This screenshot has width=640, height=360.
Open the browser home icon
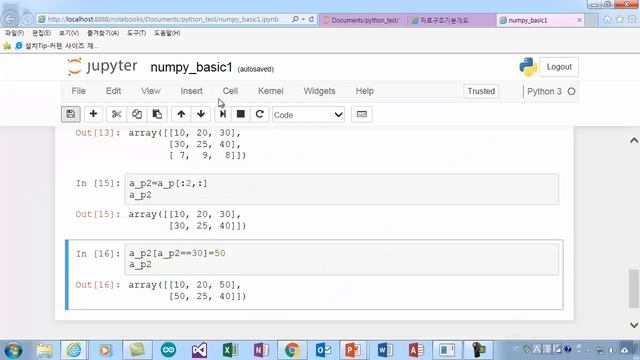607,20
